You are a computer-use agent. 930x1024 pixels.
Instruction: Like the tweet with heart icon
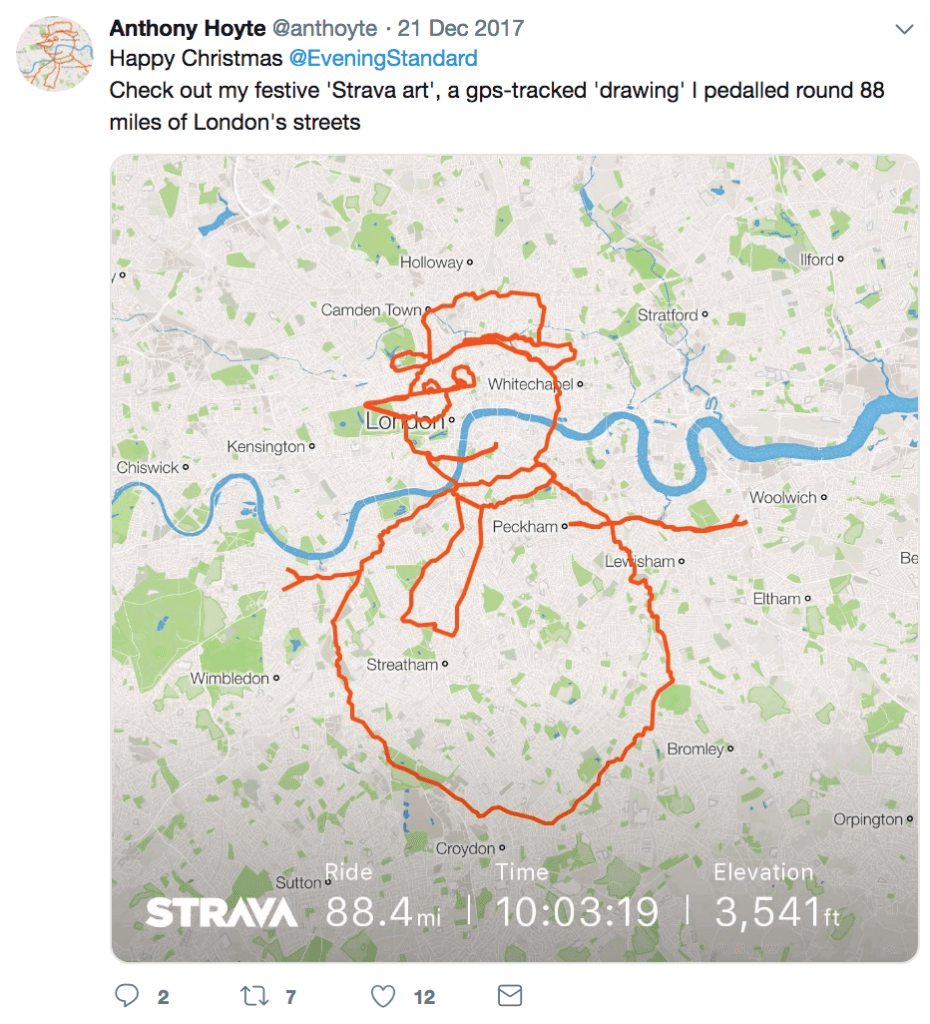[x=383, y=996]
